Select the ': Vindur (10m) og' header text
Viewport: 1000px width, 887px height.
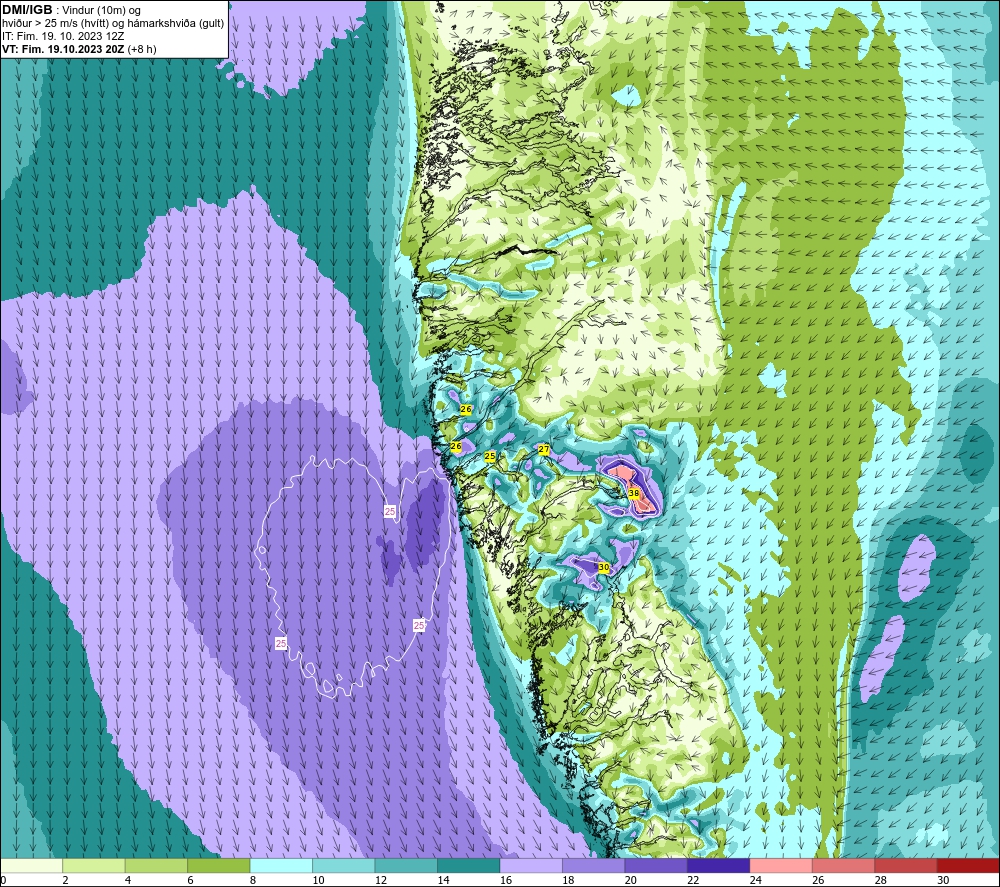click(x=98, y=10)
